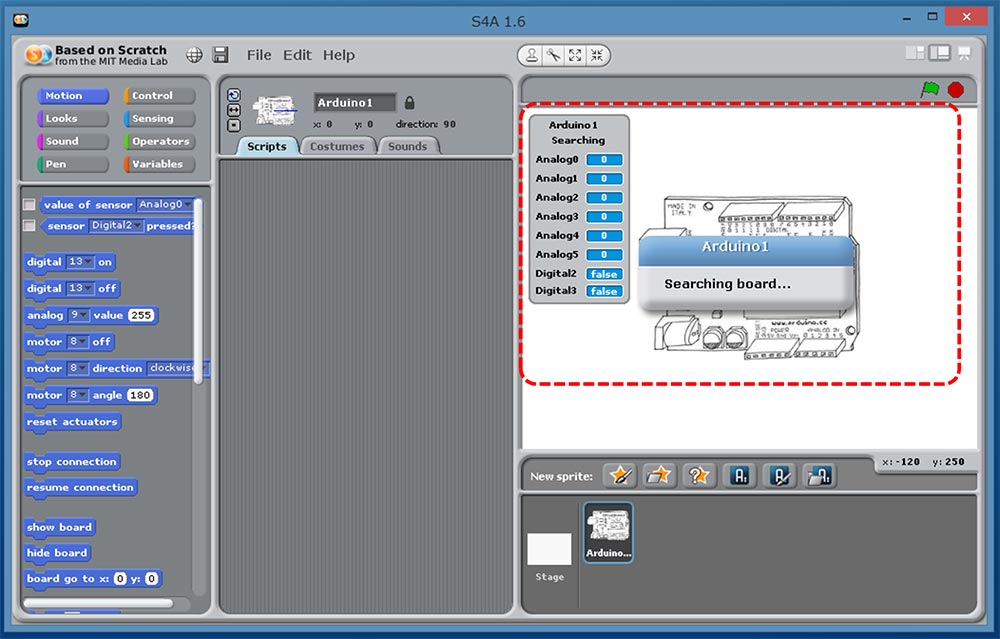Switch to the Scripts tab
The height and width of the screenshot is (639, 1000).
click(267, 146)
